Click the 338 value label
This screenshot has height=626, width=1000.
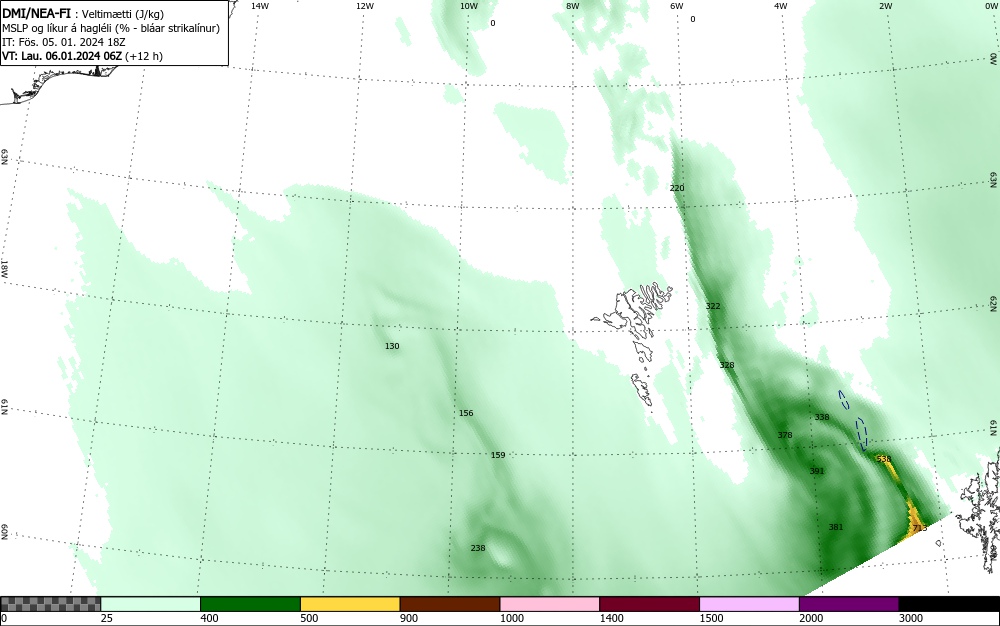coord(822,417)
